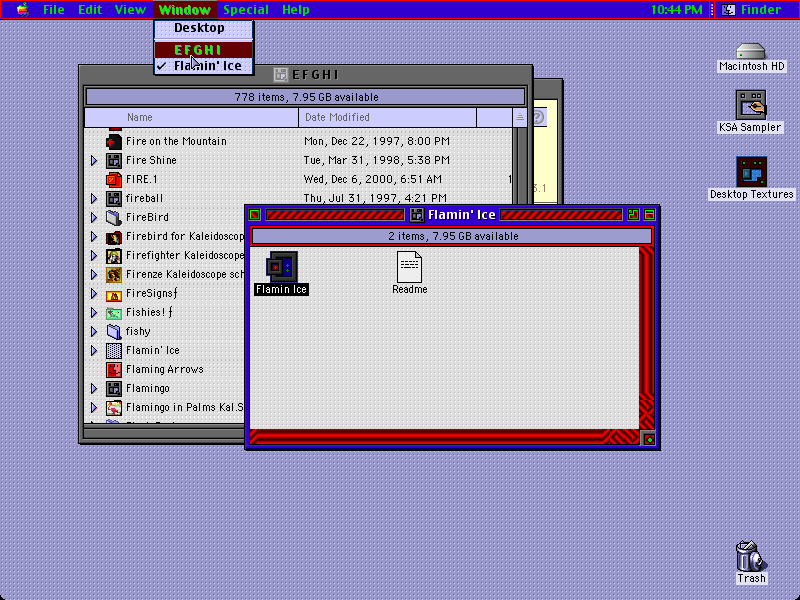
Task: Click the Flamin' Ice folder icon in EFGHI list
Action: coord(114,351)
